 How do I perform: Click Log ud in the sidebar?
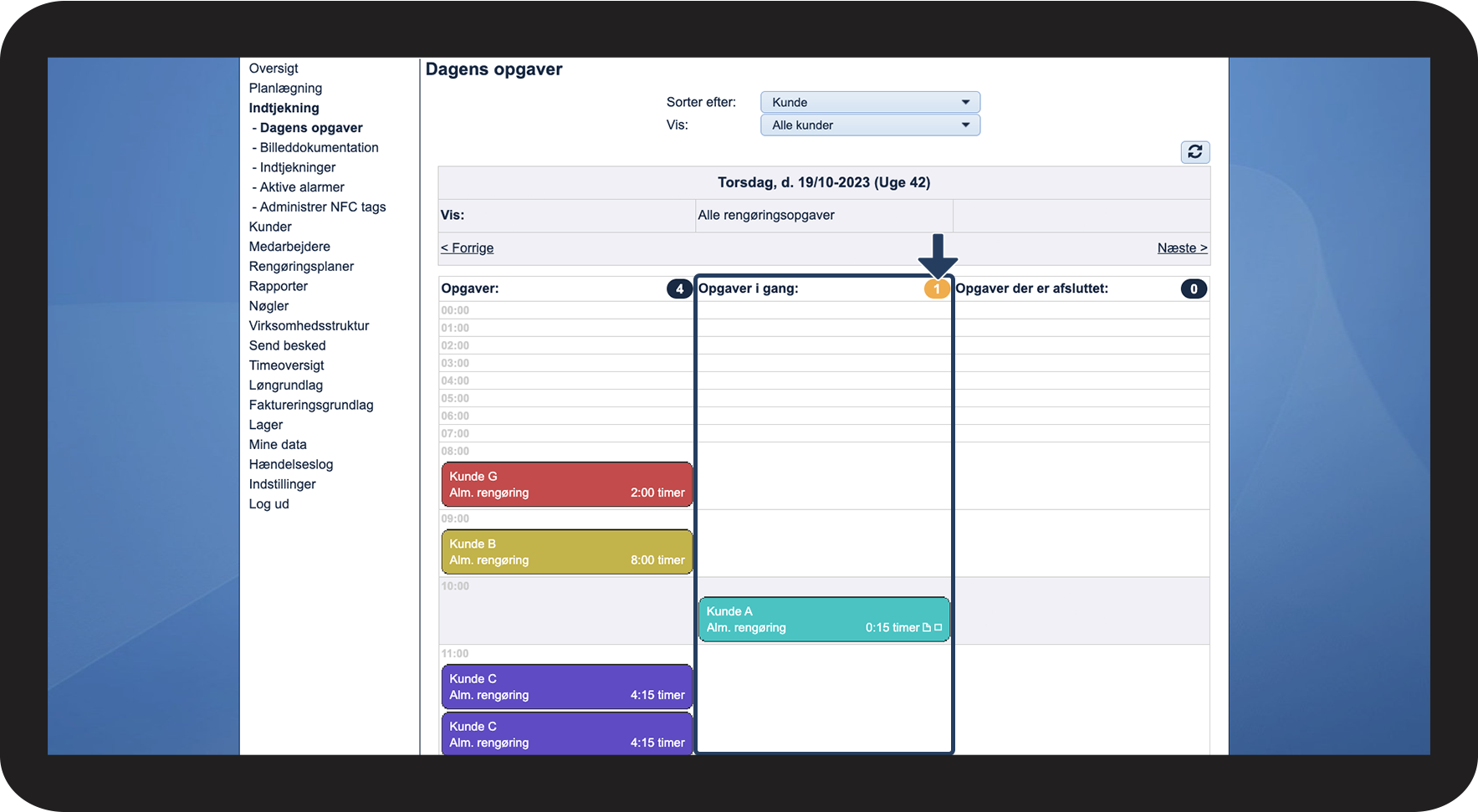tap(268, 504)
